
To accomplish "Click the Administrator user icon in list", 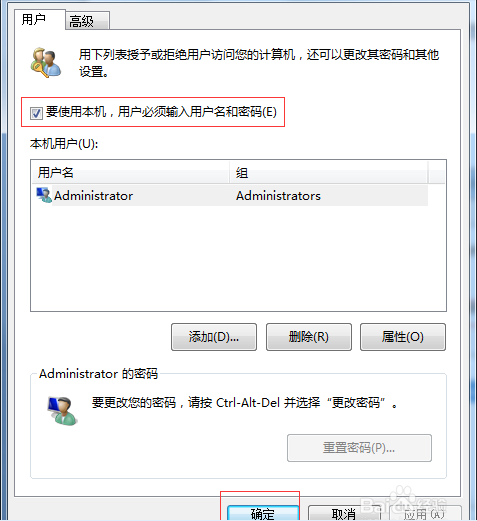I will 44,195.
